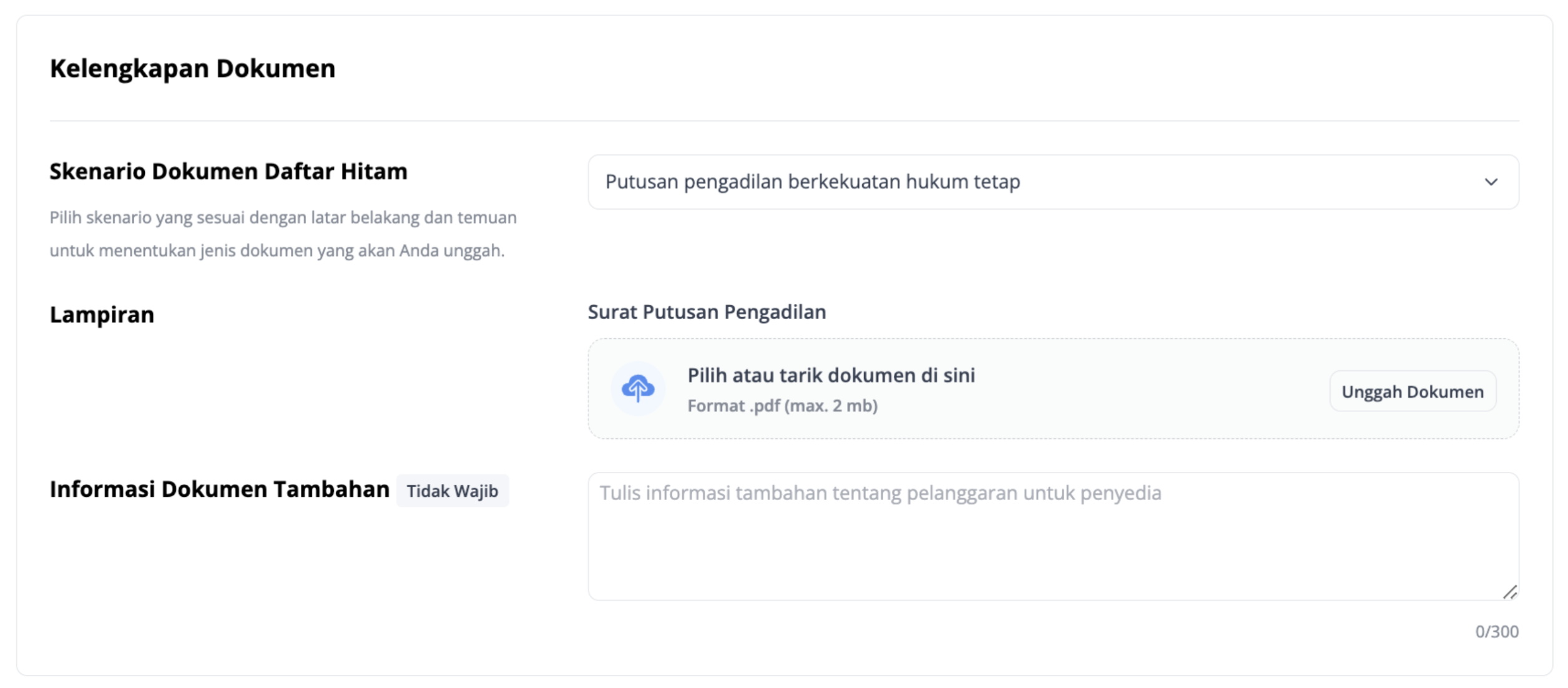
Task: Click the 'Tulis informasi tambahan' placeholder text
Action: tap(880, 493)
